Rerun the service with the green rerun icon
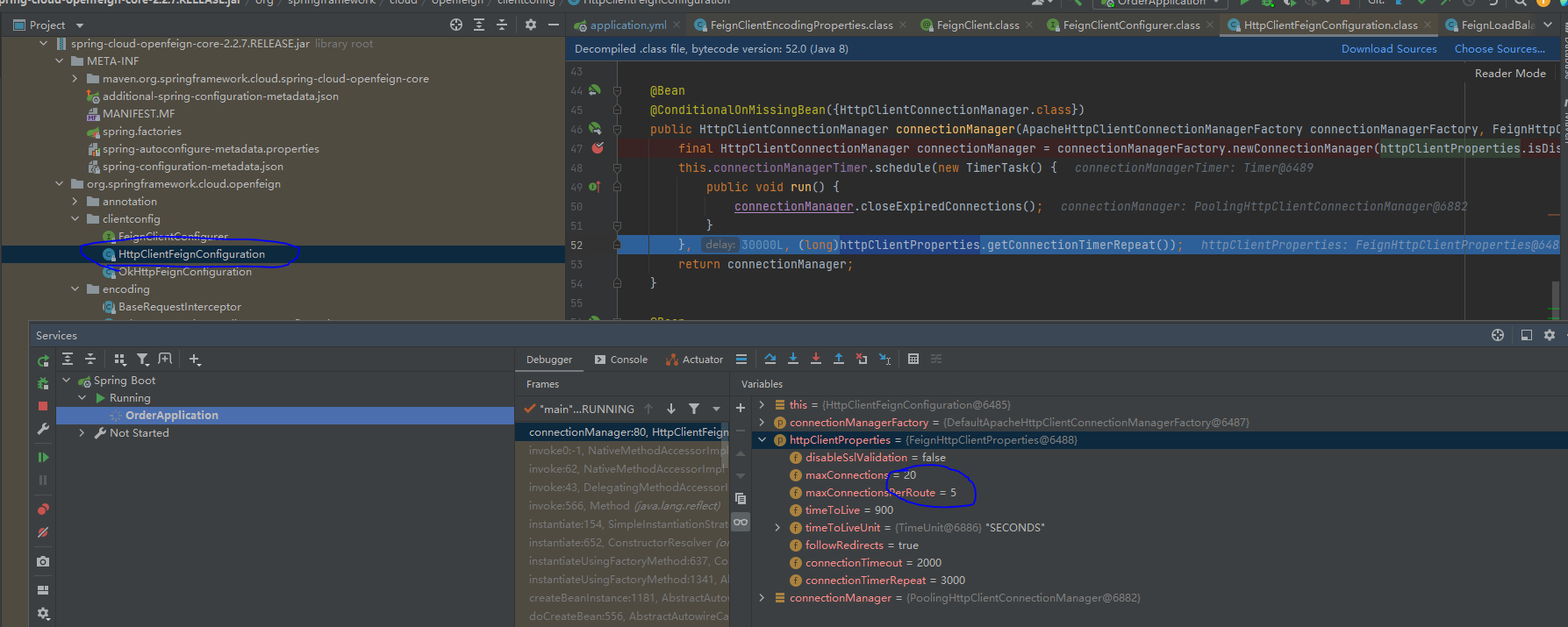This screenshot has height=627, width=1568. point(43,360)
